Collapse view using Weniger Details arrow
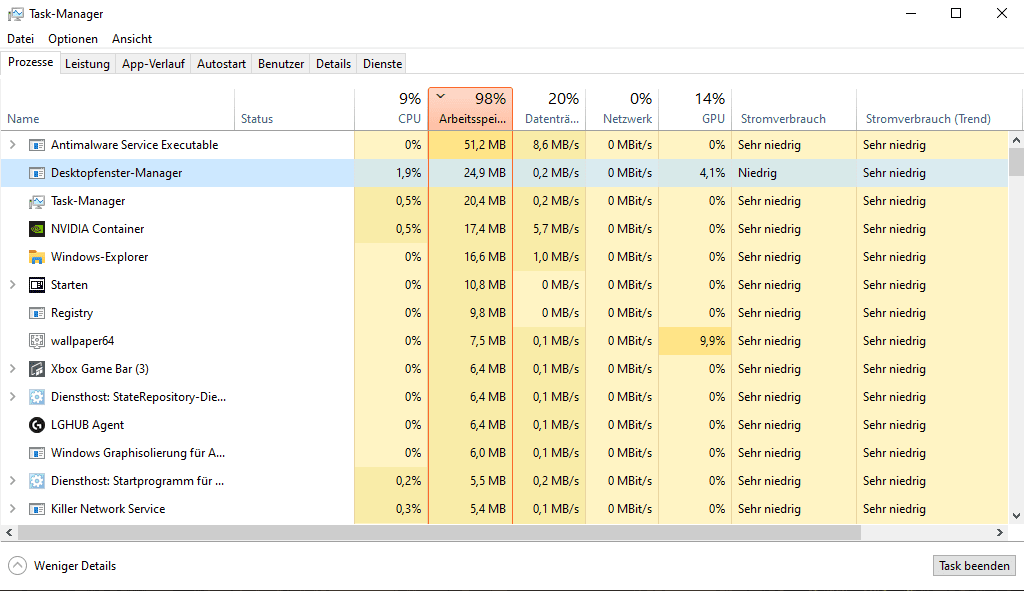This screenshot has width=1024, height=591. click(x=17, y=566)
